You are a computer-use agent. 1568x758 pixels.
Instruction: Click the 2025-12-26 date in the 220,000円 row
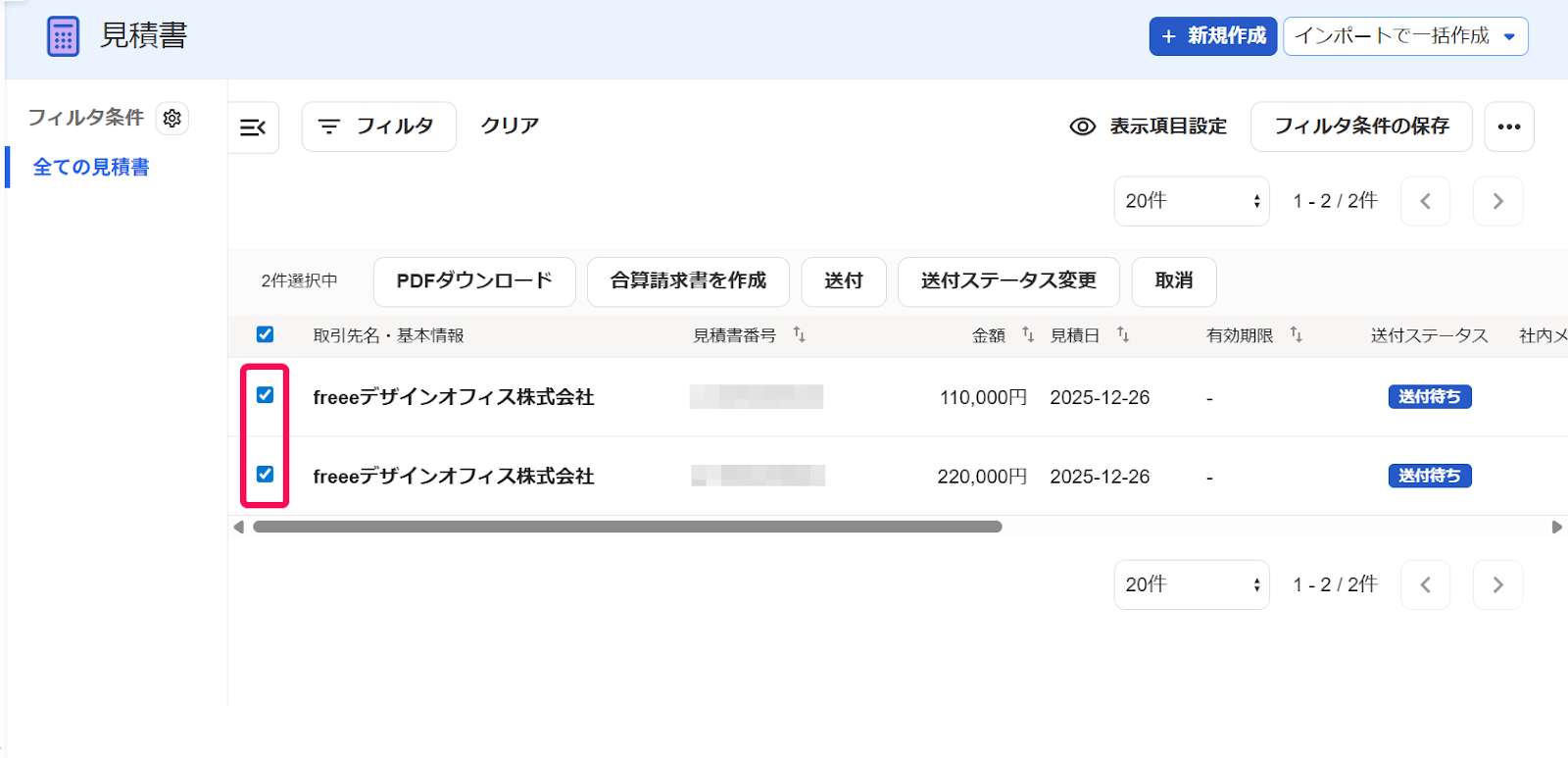(1100, 477)
